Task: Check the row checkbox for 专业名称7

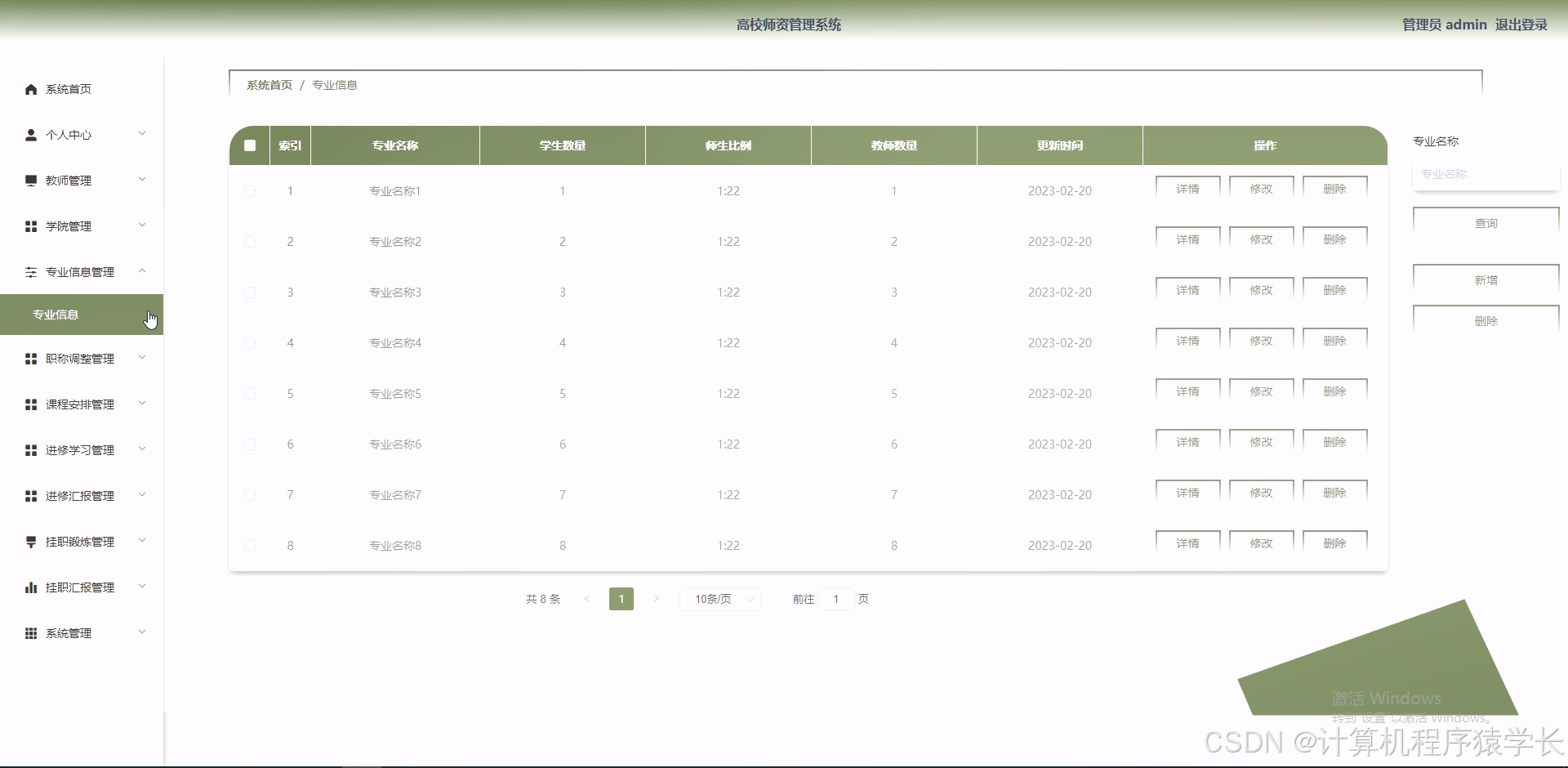Action: tap(250, 495)
